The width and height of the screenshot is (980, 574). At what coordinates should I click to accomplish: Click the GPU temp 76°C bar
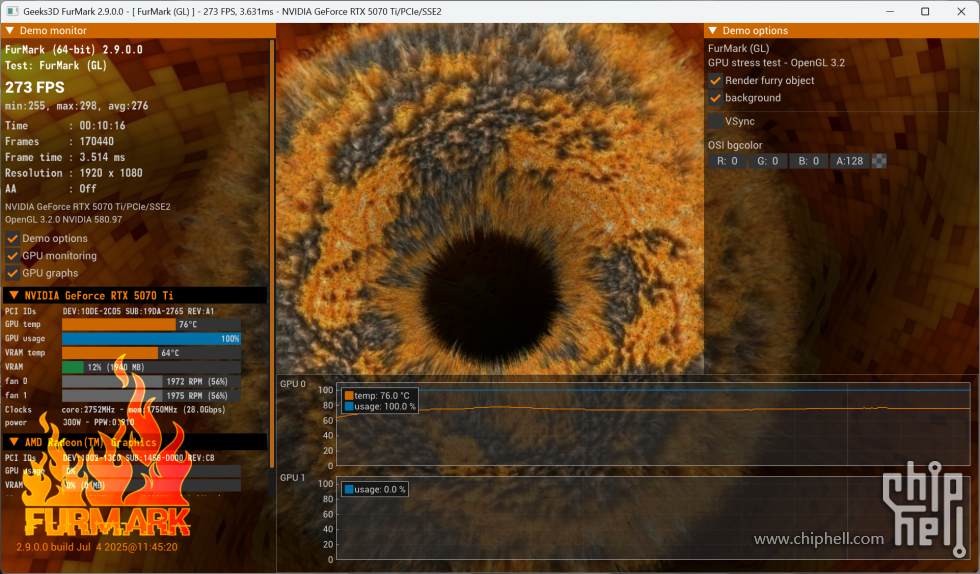click(151, 325)
